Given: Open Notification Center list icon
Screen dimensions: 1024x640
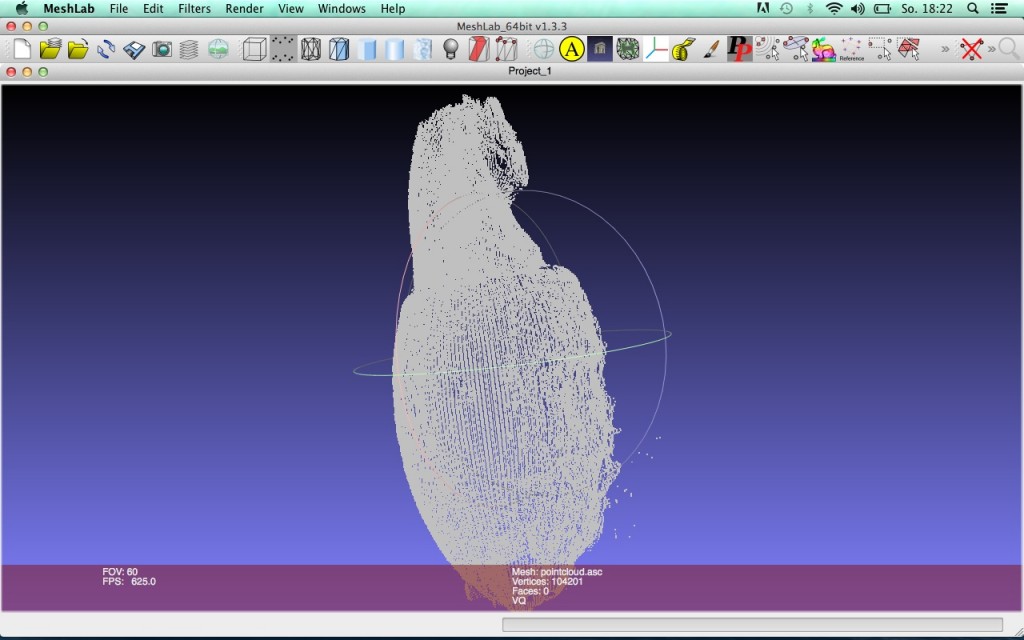Looking at the screenshot, I should pyautogui.click(x=999, y=8).
